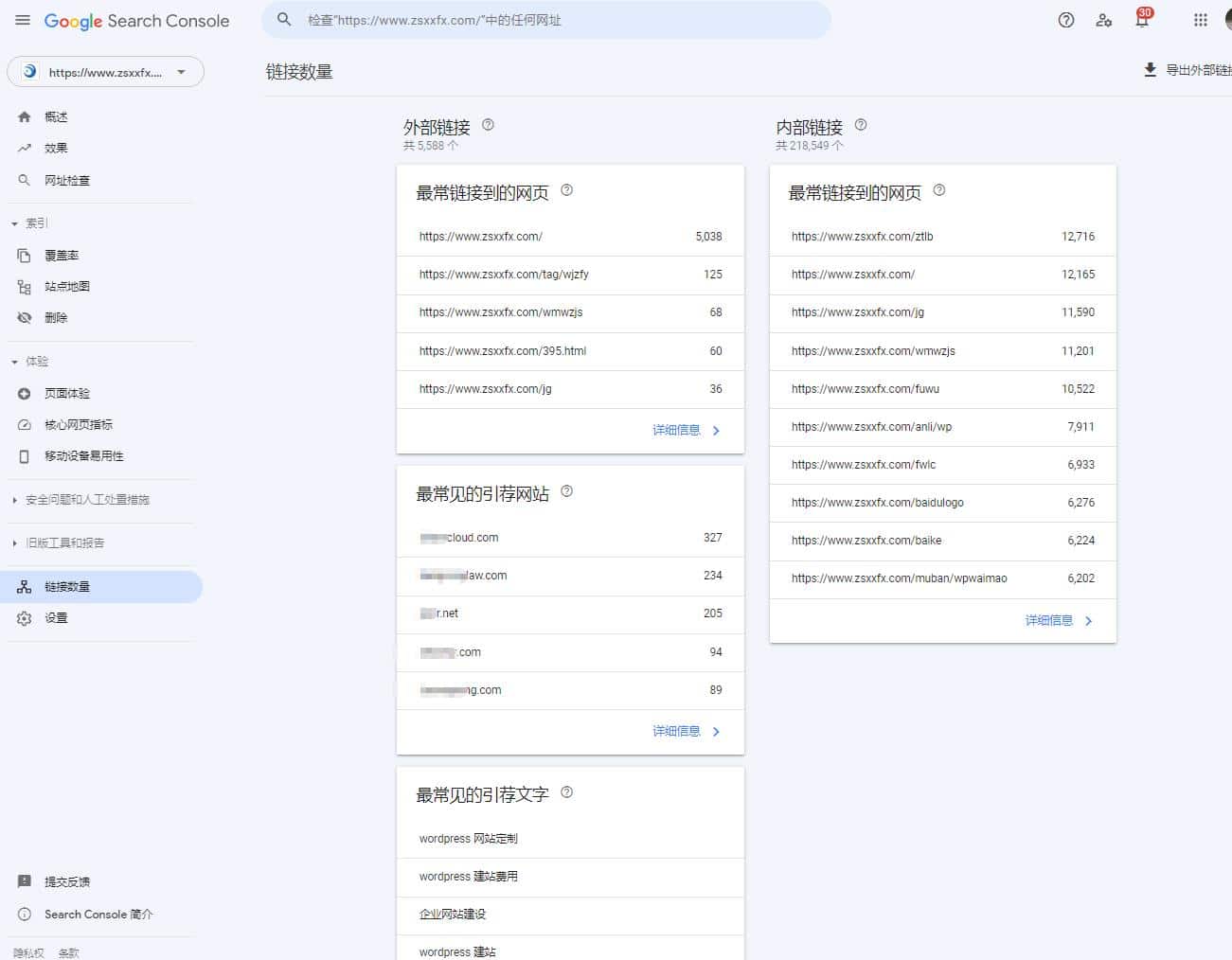Select external row https://www.zsxxfx.com/ with 5,038
The width and height of the screenshot is (1232, 960).
click(570, 237)
